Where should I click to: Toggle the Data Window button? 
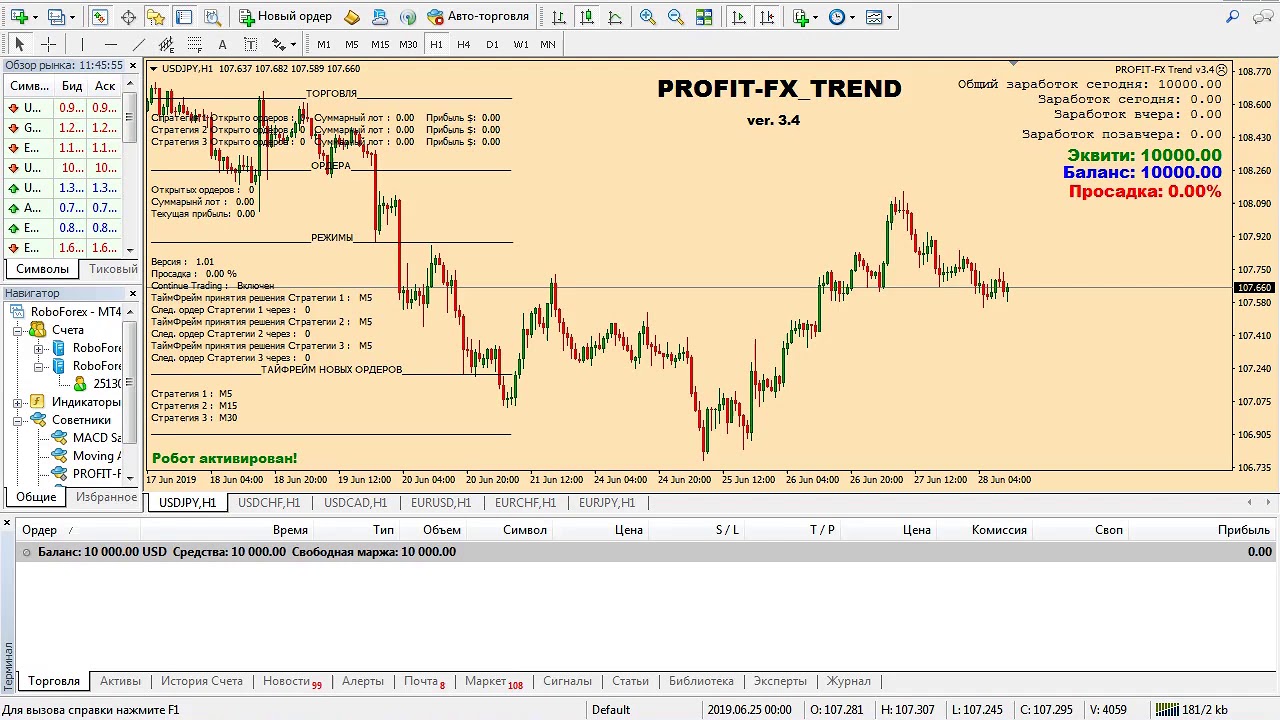point(128,17)
